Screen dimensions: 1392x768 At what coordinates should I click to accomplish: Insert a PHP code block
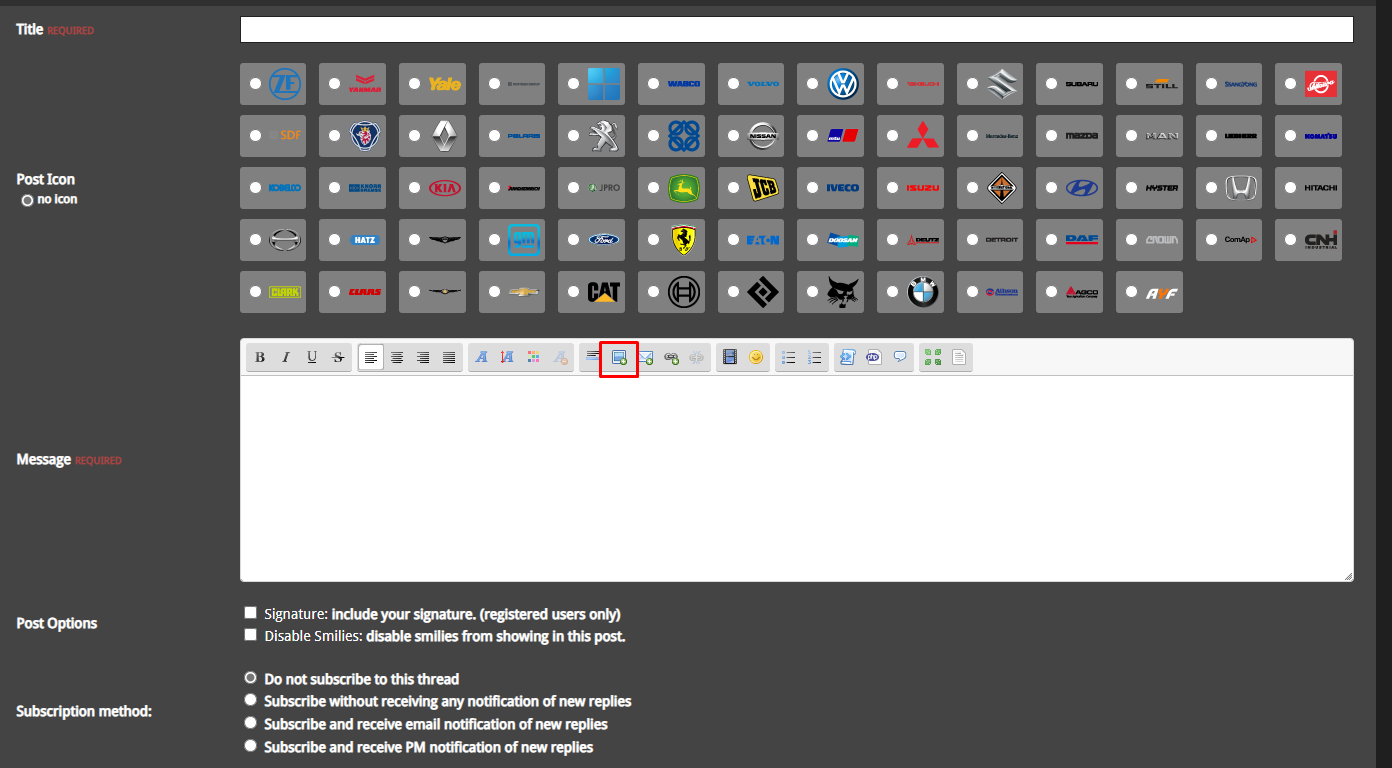click(x=874, y=357)
